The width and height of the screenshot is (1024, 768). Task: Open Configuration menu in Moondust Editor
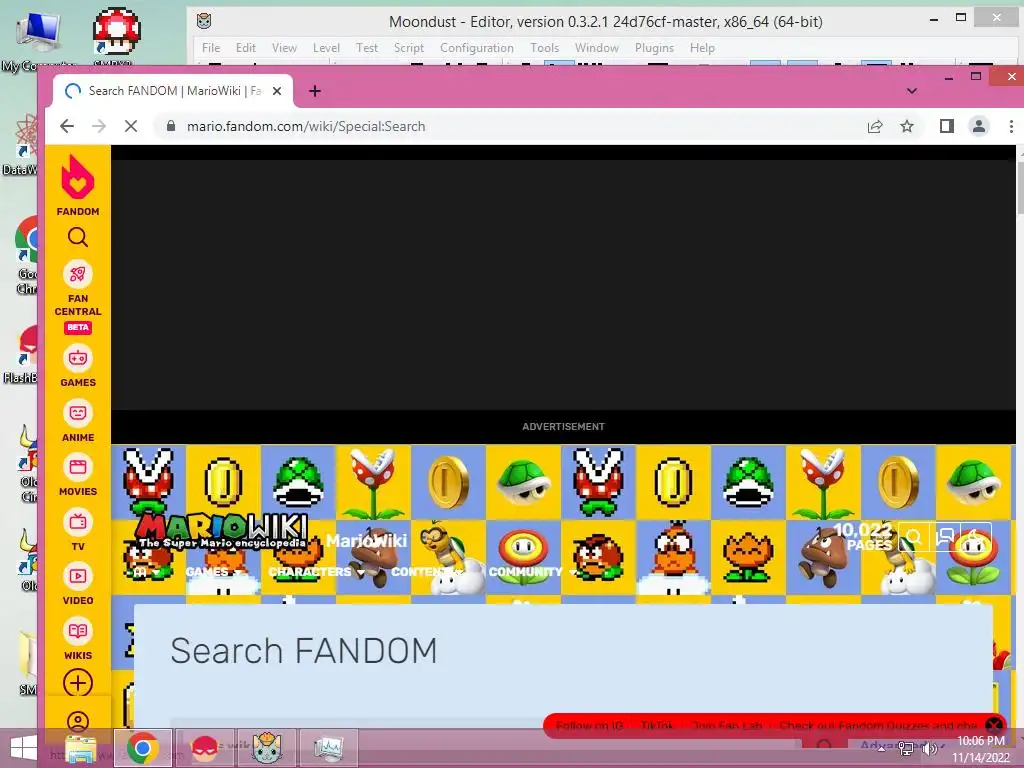[477, 48]
